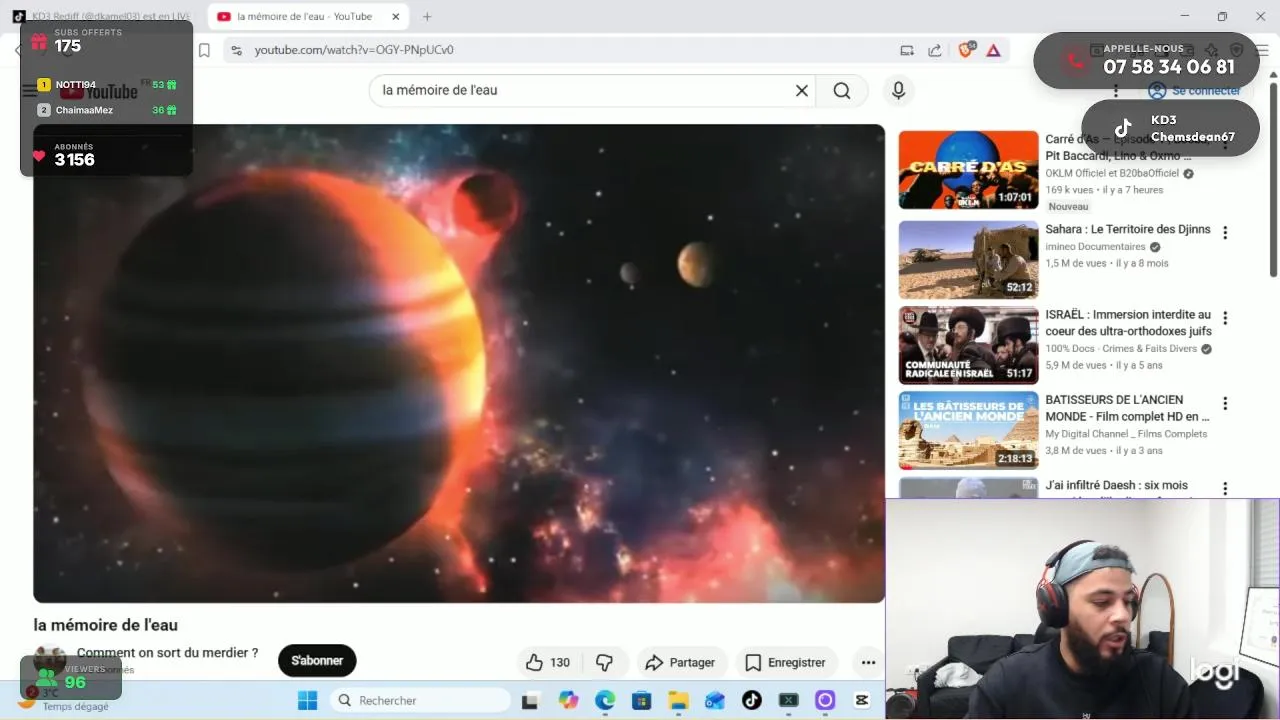The width and height of the screenshot is (1280, 720).
Task: Open Task View on the taskbar
Action: coord(530,700)
